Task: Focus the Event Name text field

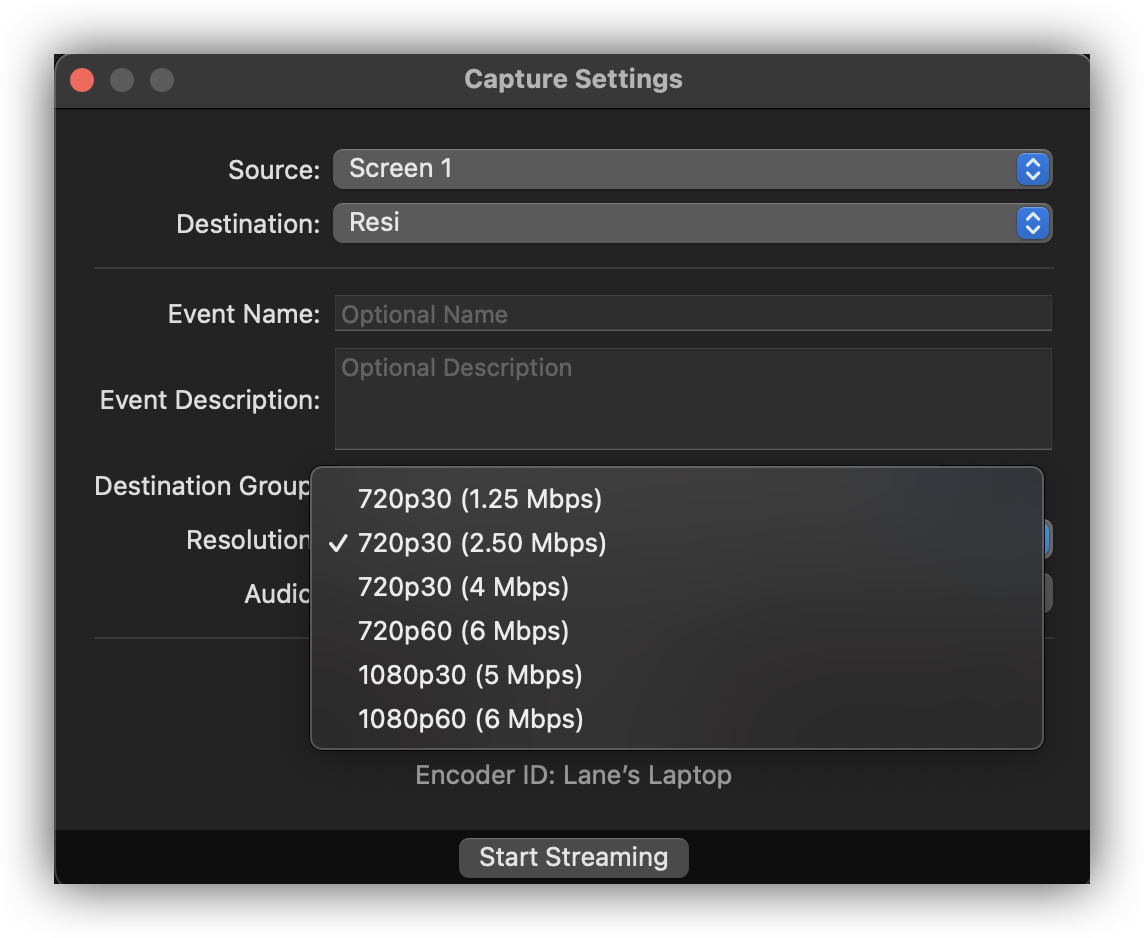Action: coord(692,314)
